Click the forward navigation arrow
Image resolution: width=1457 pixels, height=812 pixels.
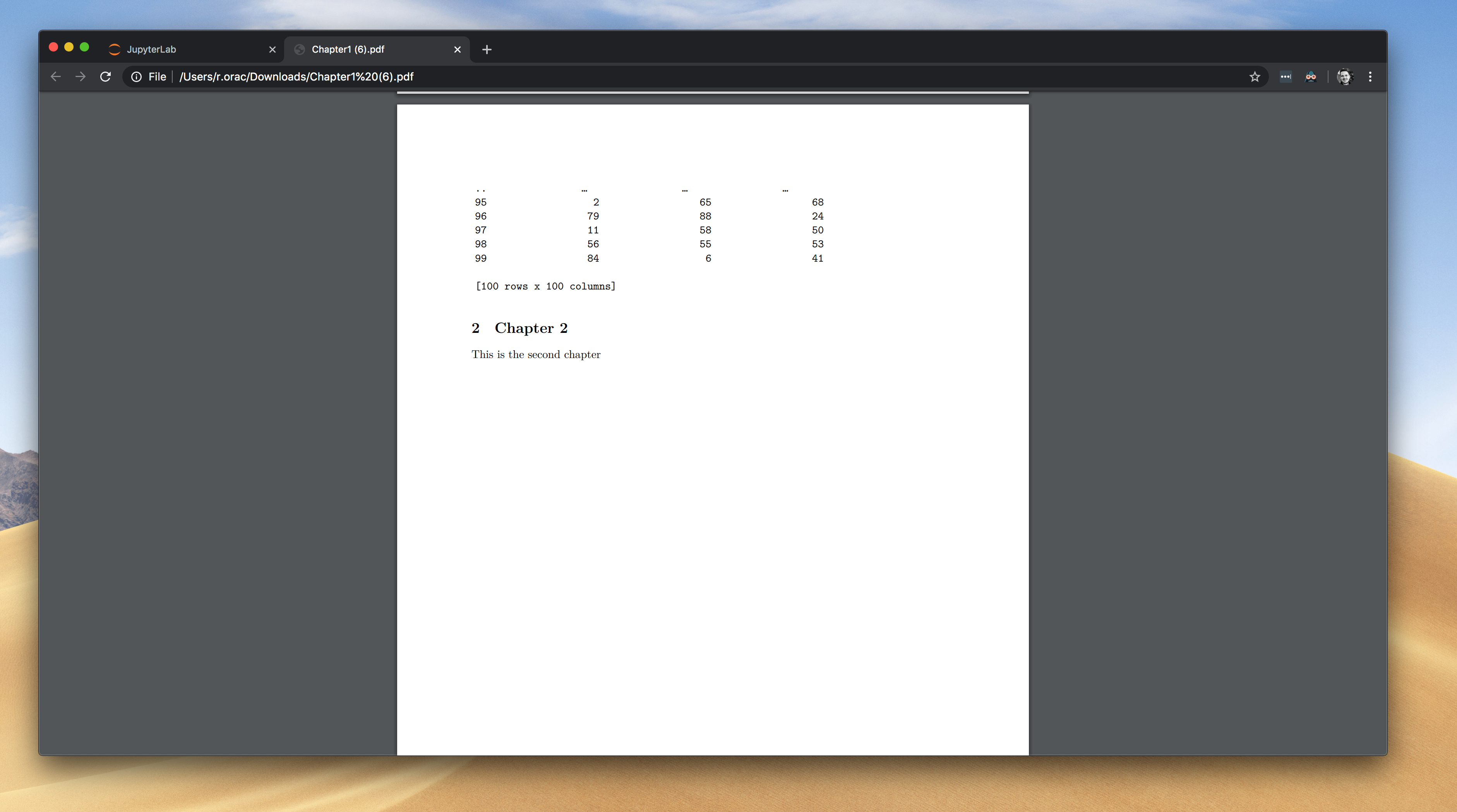click(80, 76)
